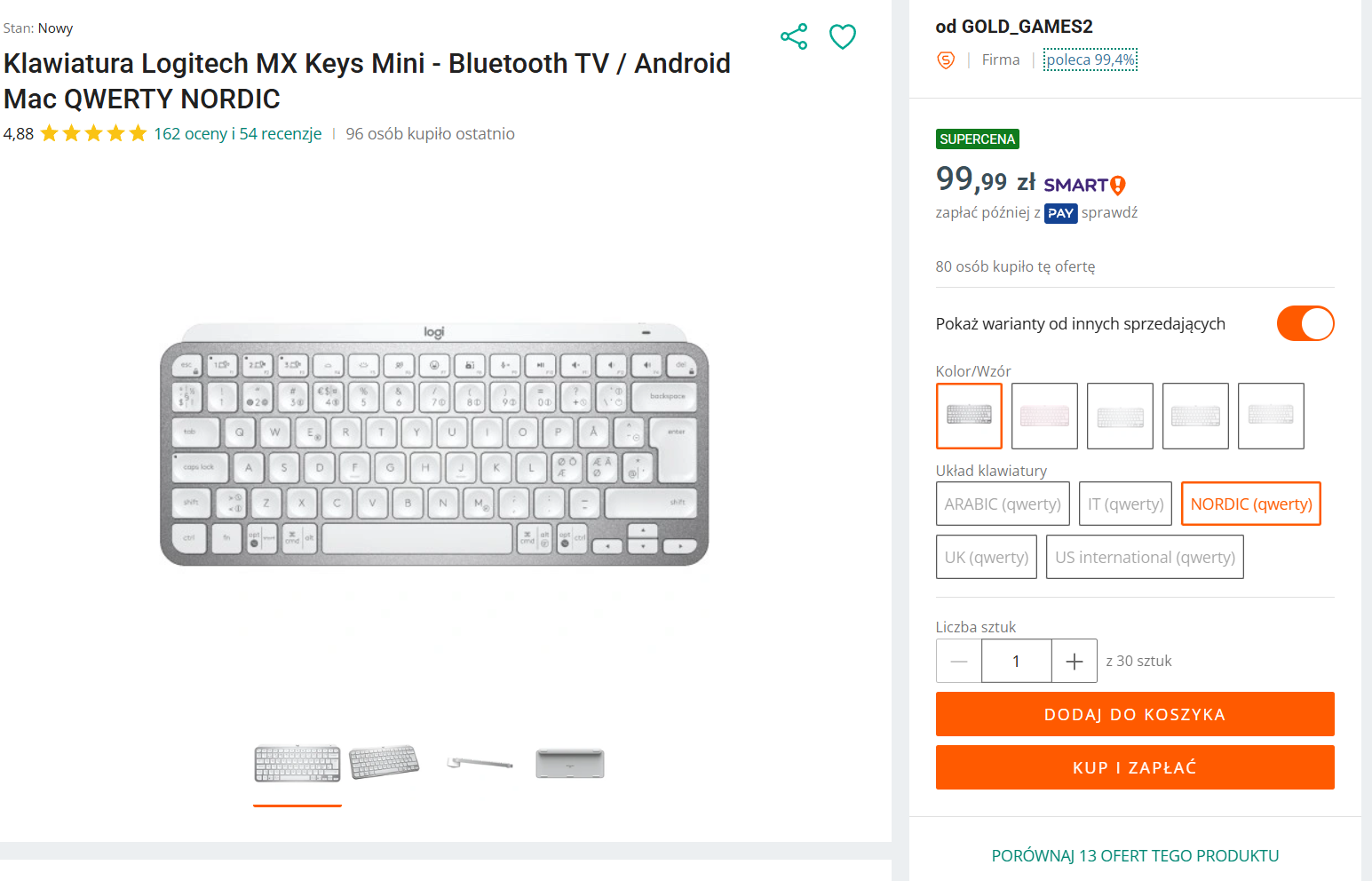Image resolution: width=1372 pixels, height=881 pixels.
Task: Click the Super Seller badge icon
Action: (x=946, y=60)
